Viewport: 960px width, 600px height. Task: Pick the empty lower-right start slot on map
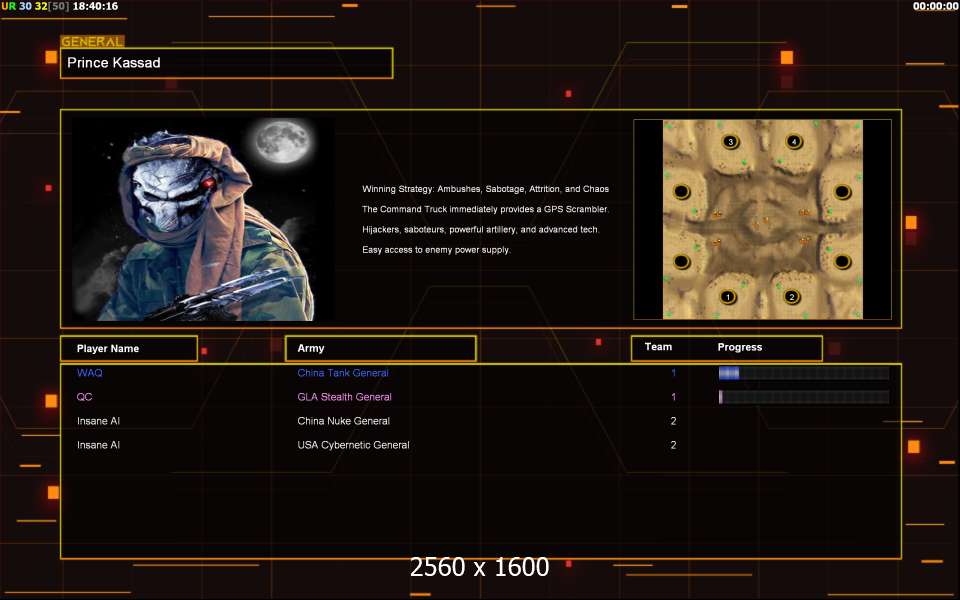(842, 262)
